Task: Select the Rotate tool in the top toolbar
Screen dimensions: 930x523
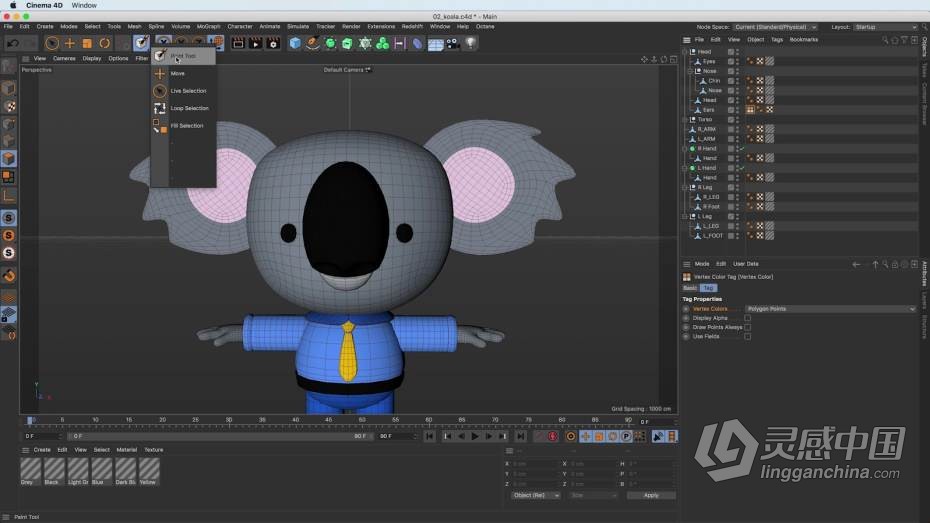Action: [x=105, y=43]
